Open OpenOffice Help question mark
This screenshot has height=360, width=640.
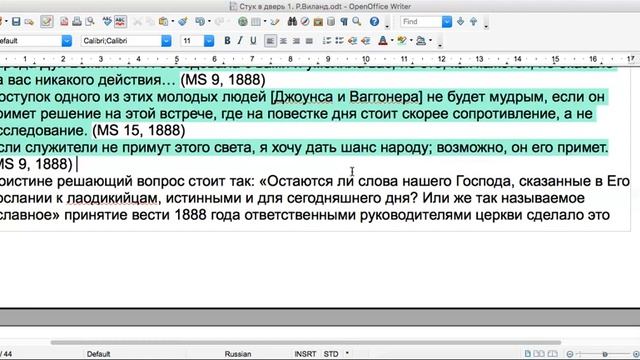pos(374,22)
